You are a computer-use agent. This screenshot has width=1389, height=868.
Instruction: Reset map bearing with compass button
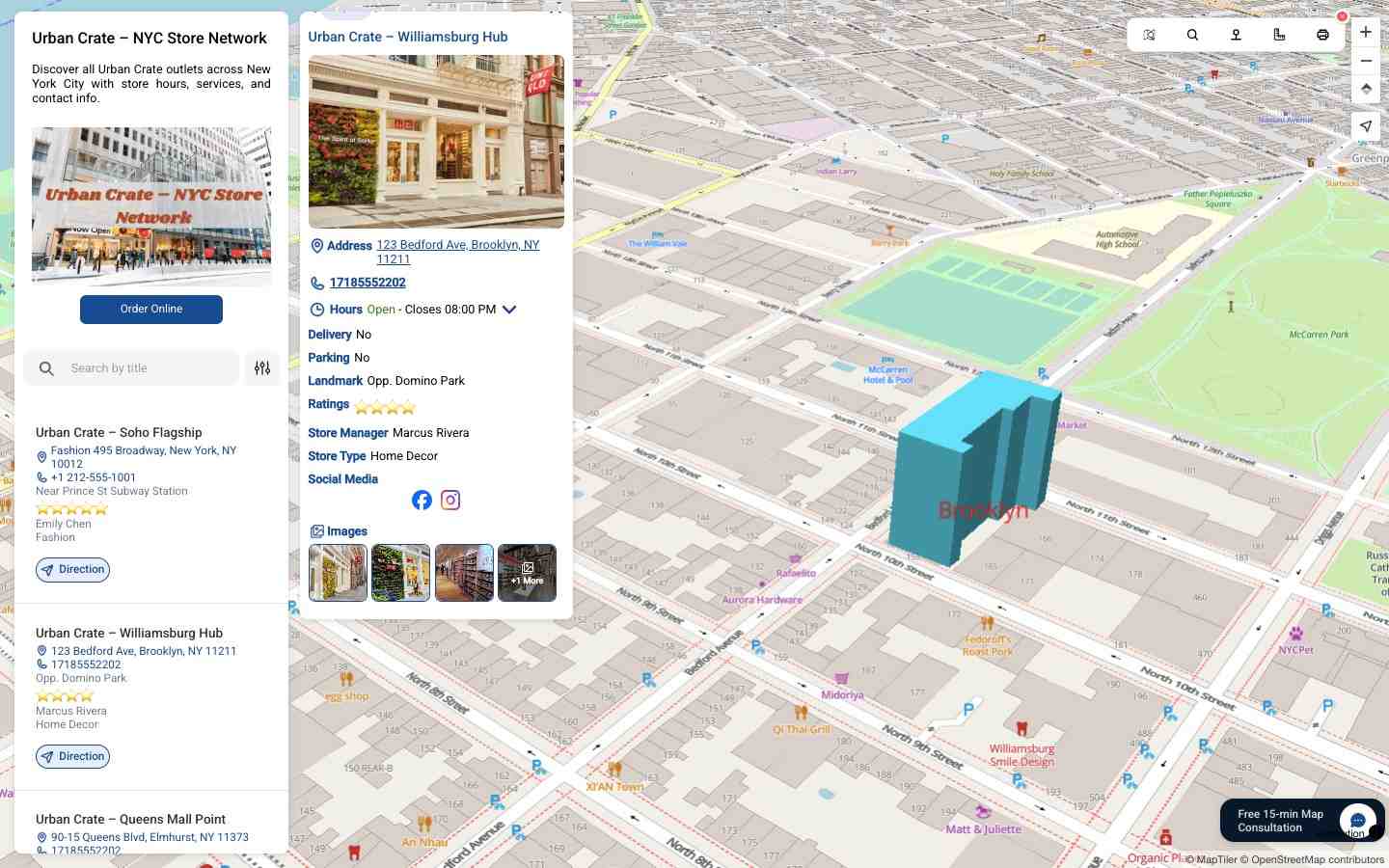[1366, 89]
